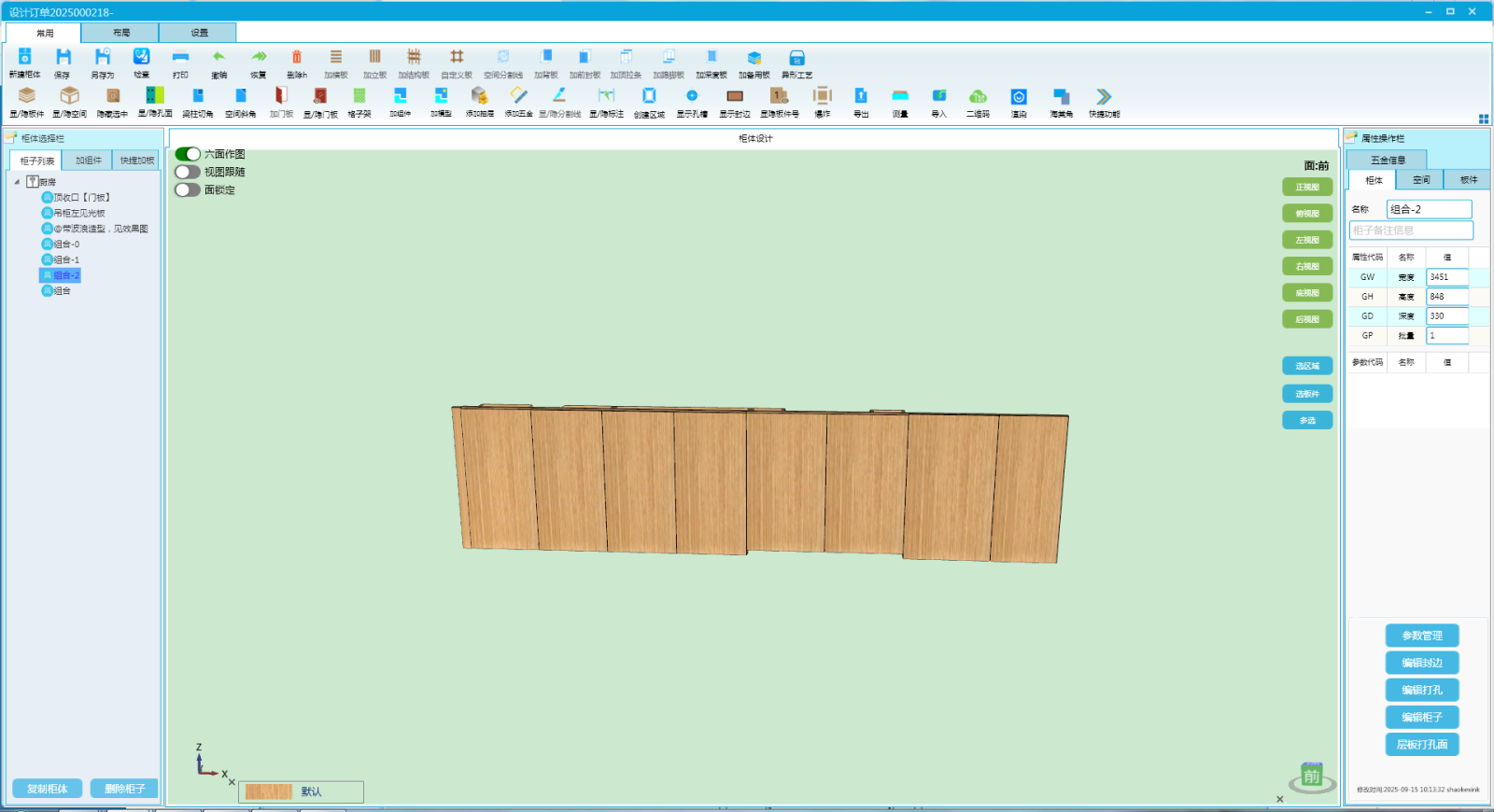This screenshot has height=812, width=1494.
Task: Click the 新建柜体 (new cabinet) icon
Action: tap(25, 58)
